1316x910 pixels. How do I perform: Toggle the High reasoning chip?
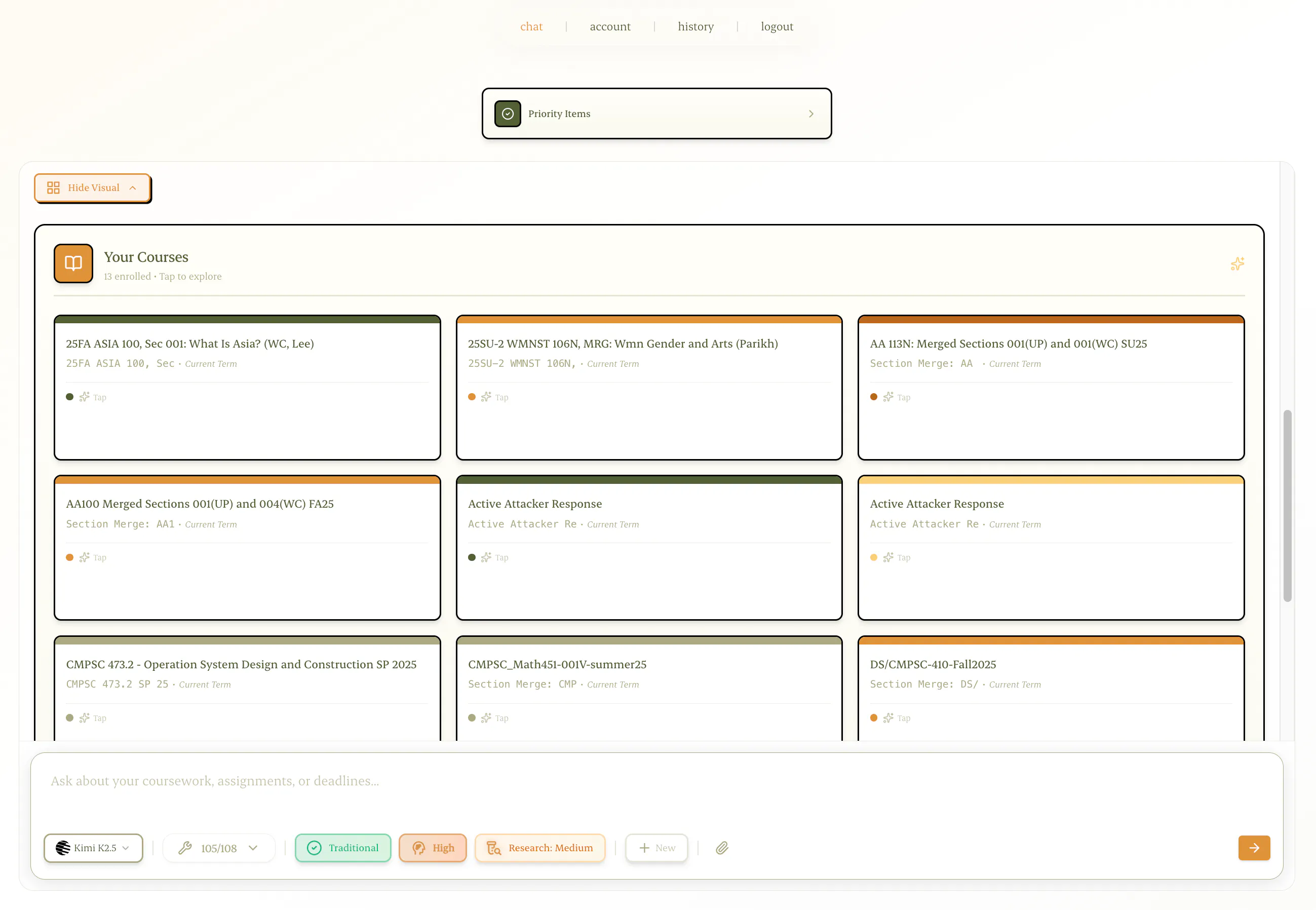(x=433, y=848)
